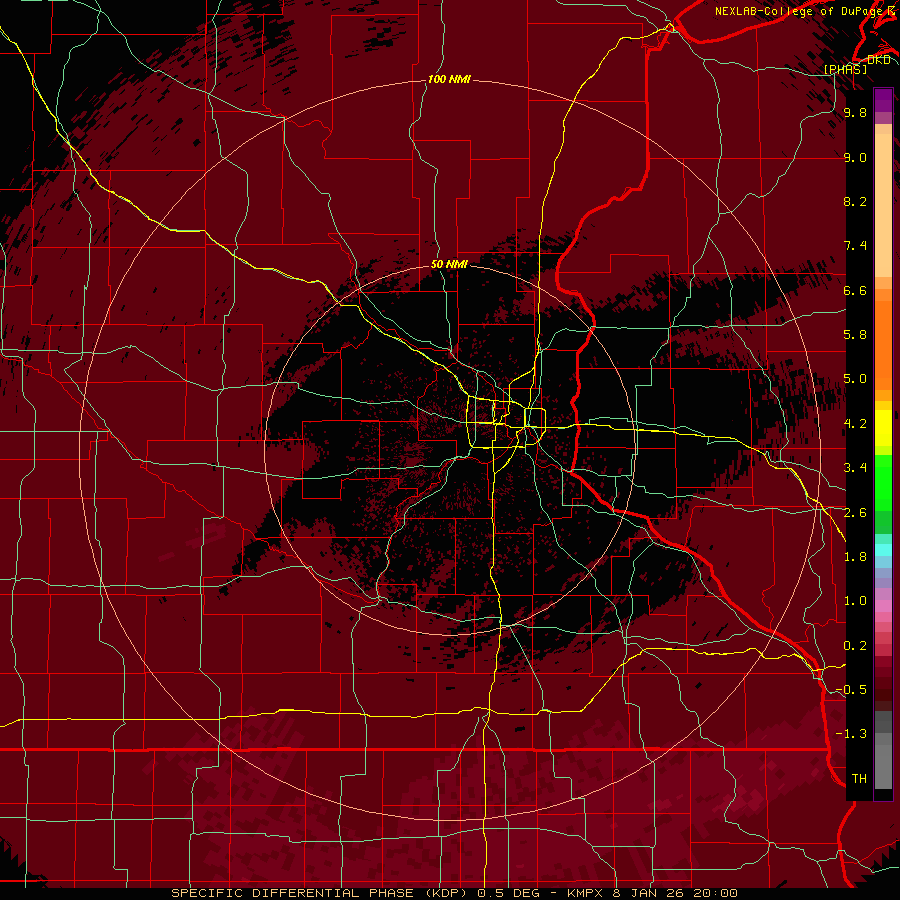The height and width of the screenshot is (900, 900).
Task: Click the 5.8 value on the scale
Action: coord(855,335)
